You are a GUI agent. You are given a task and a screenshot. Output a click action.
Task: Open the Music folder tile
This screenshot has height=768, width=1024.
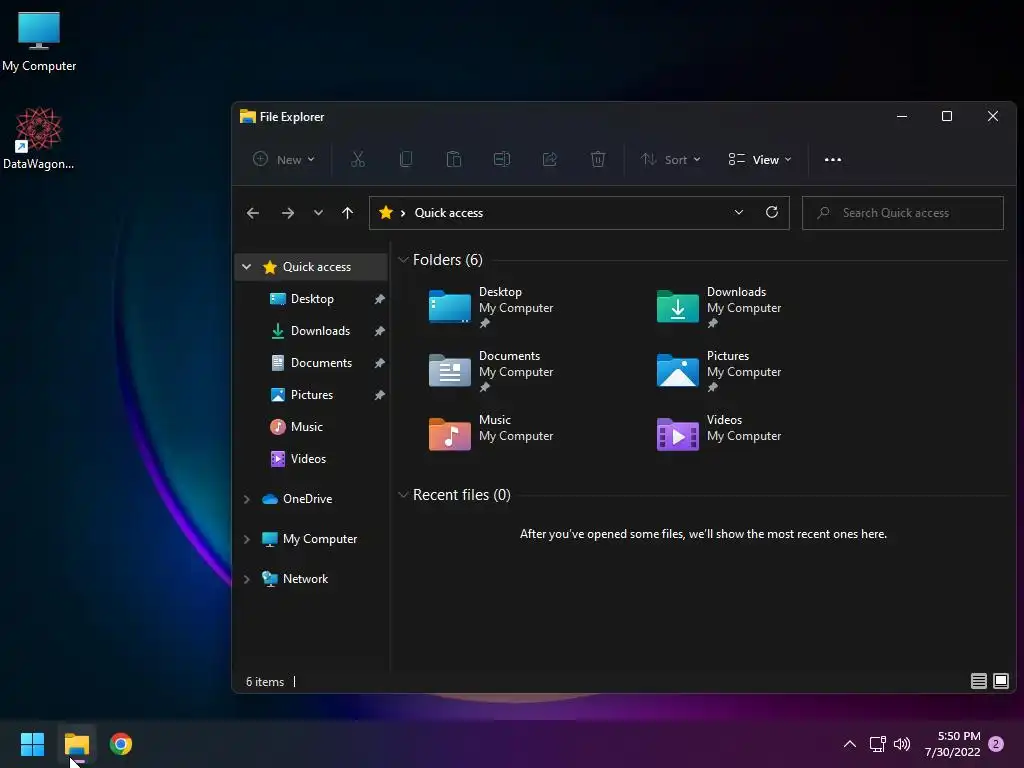pyautogui.click(x=491, y=434)
